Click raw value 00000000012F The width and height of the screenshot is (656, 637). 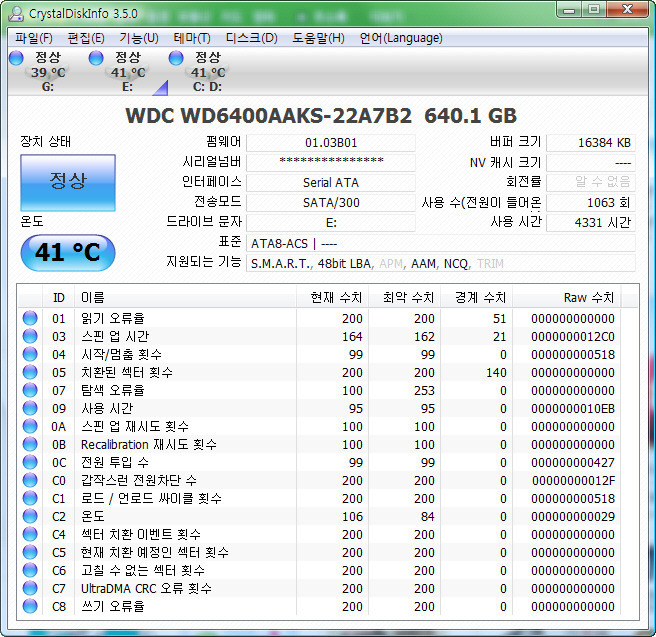pyautogui.click(x=573, y=481)
